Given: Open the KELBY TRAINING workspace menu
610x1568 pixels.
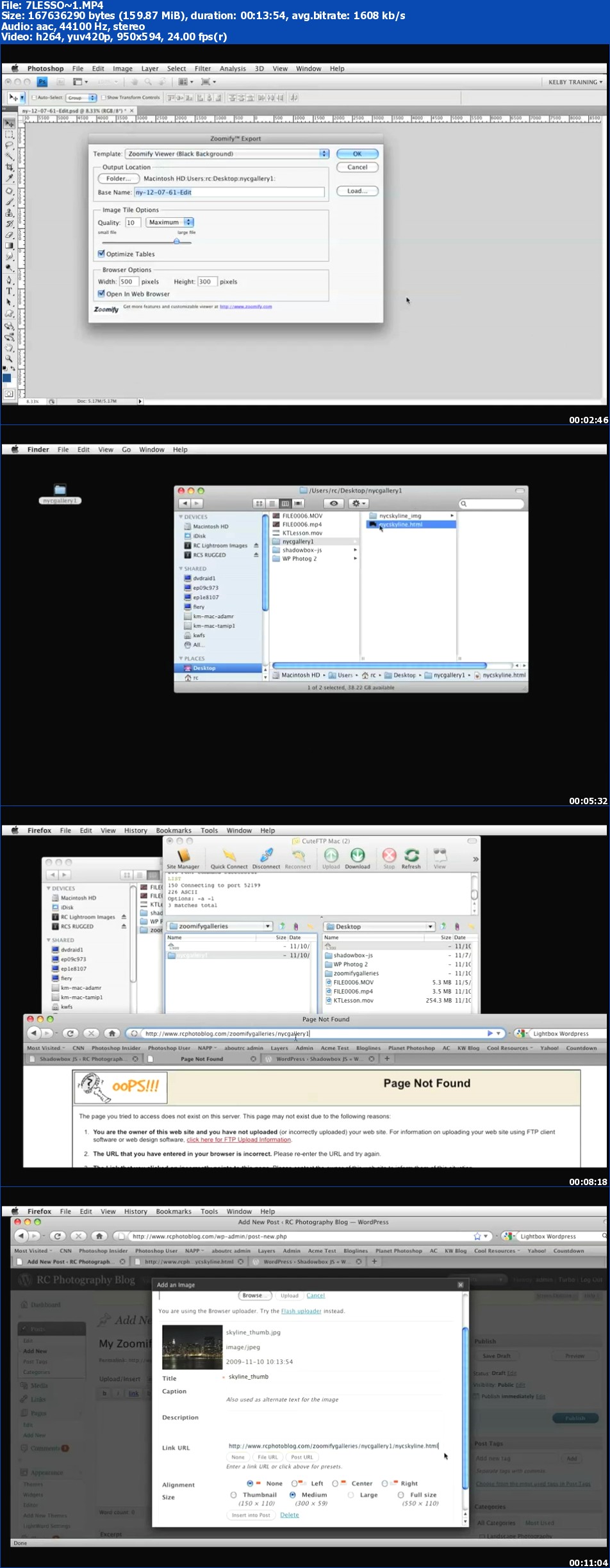Looking at the screenshot, I should click(x=575, y=82).
